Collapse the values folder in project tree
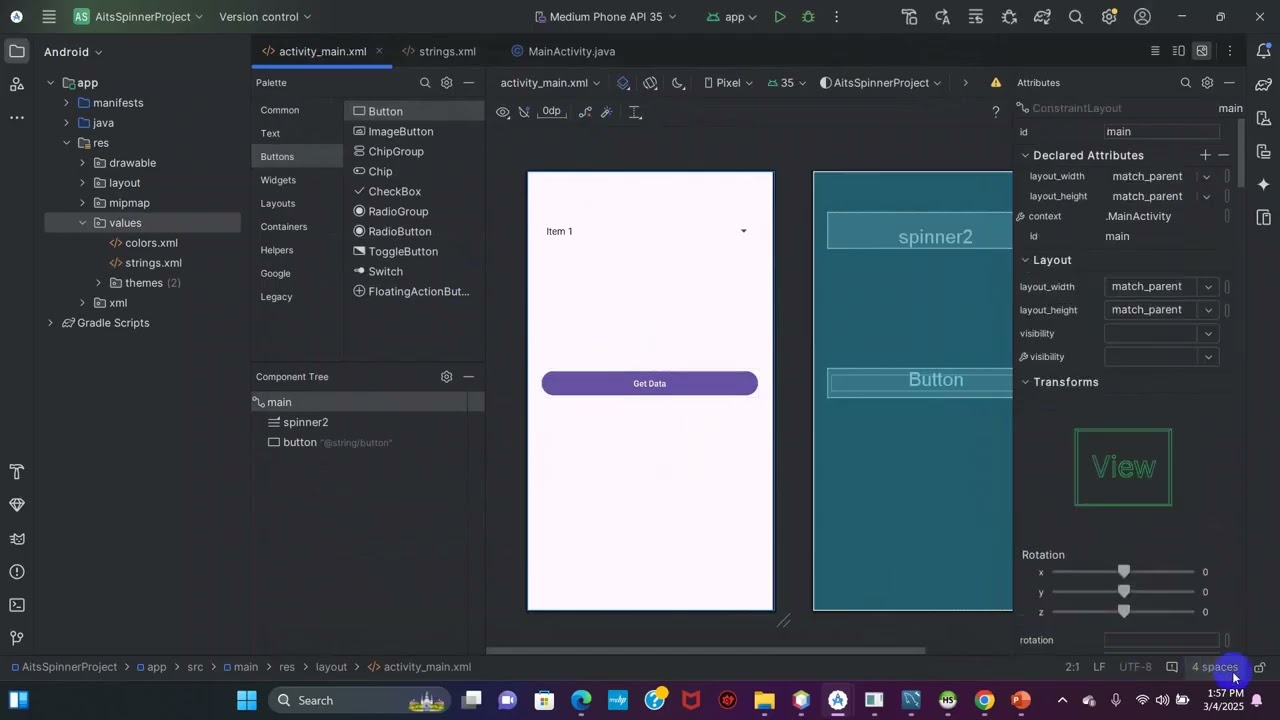The height and width of the screenshot is (720, 1280). [x=83, y=223]
